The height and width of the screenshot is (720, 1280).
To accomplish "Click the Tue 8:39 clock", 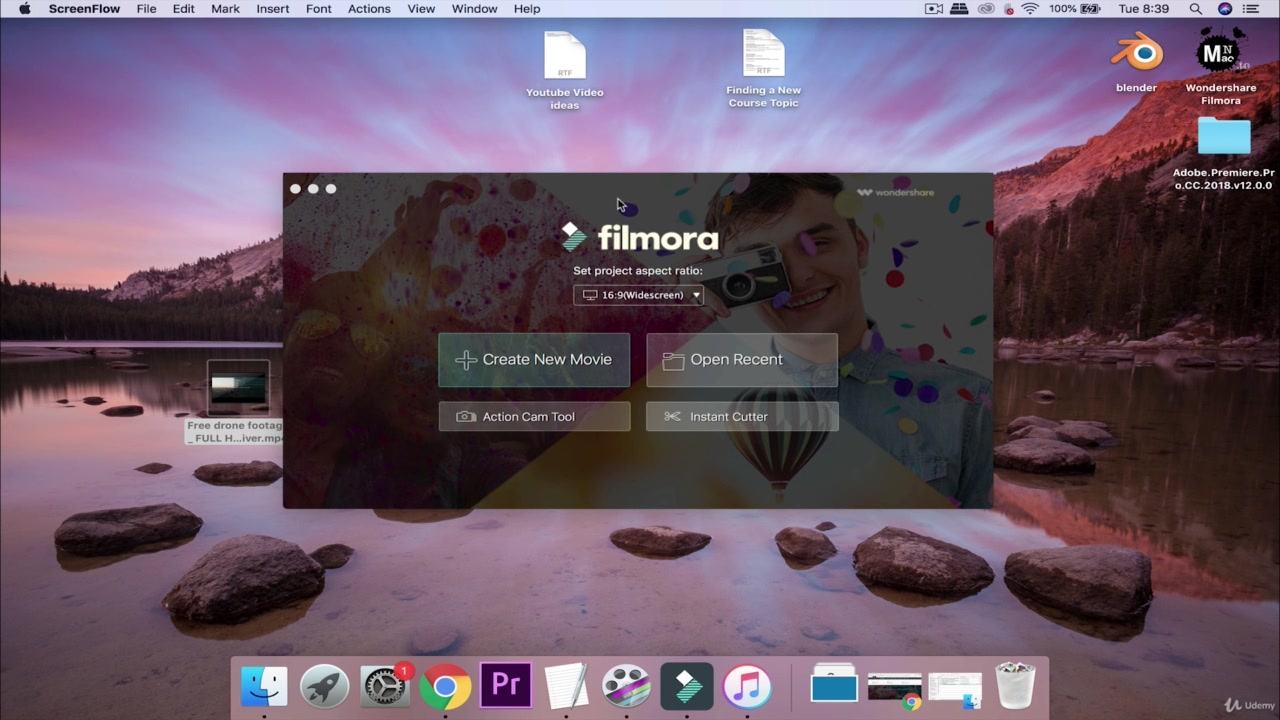I will point(1144,9).
